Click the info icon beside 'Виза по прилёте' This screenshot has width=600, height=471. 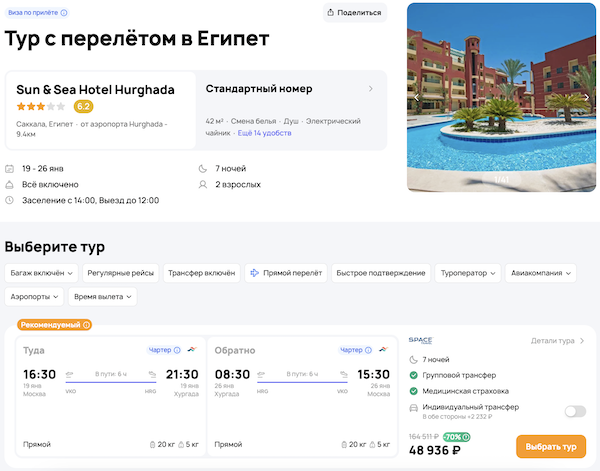(x=64, y=13)
